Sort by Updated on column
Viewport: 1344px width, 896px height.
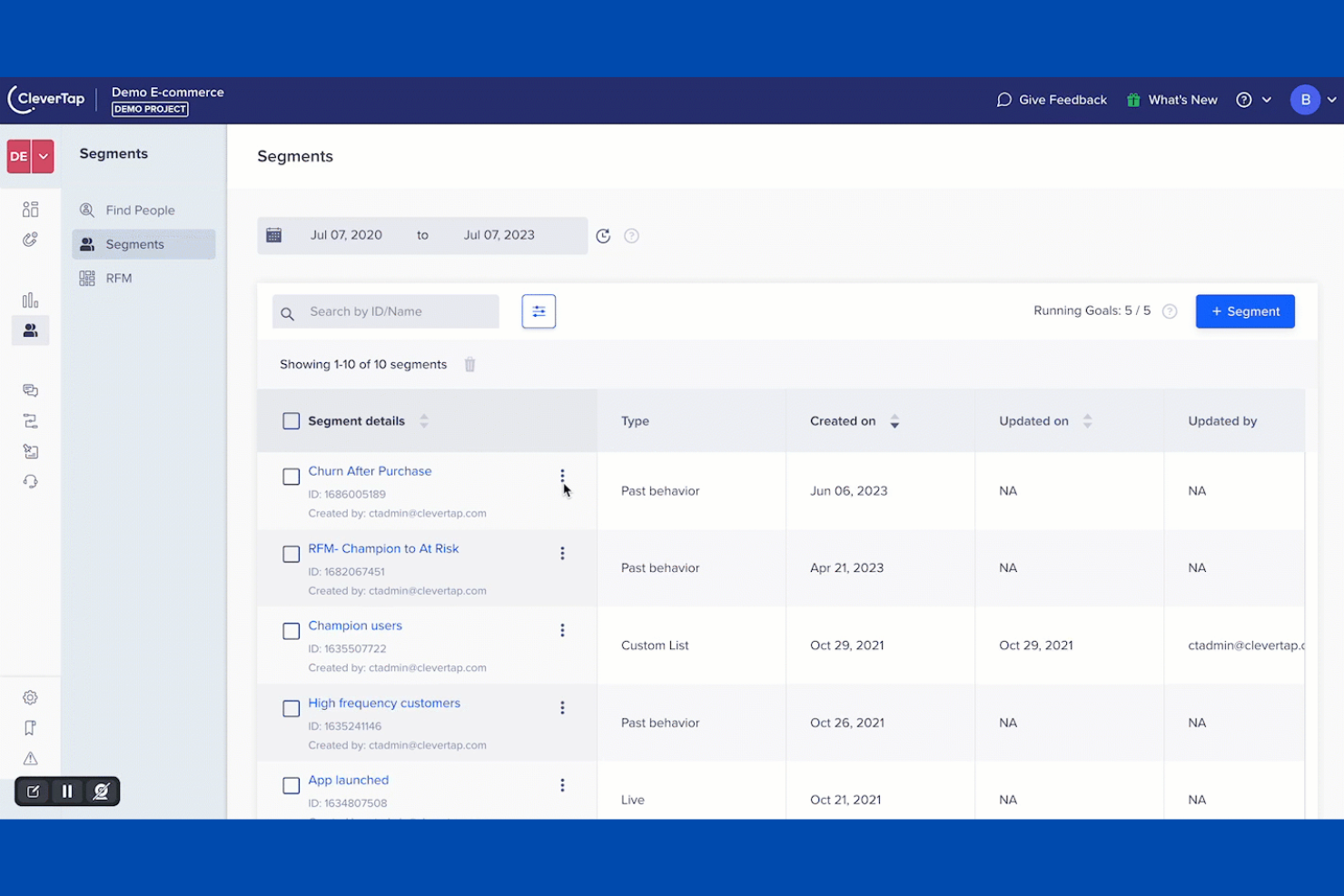[1087, 421]
